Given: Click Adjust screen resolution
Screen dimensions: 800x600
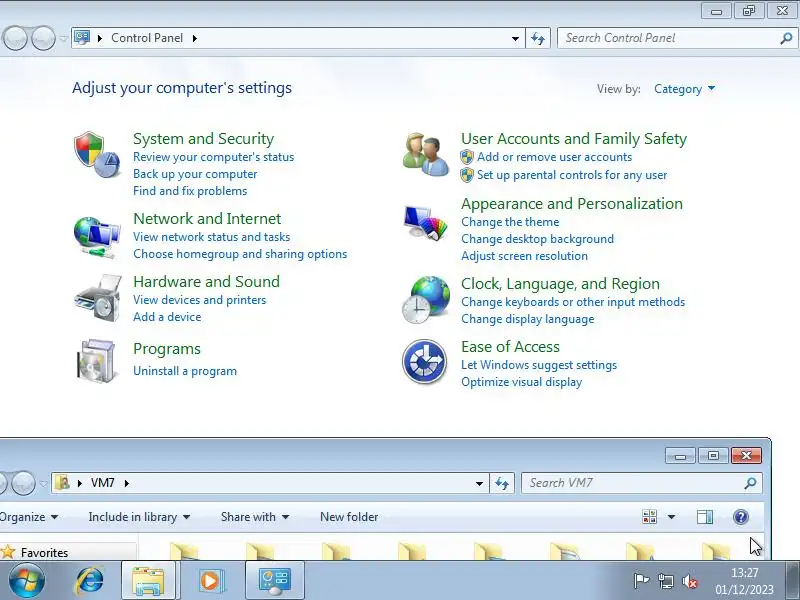Looking at the screenshot, I should pos(524,256).
